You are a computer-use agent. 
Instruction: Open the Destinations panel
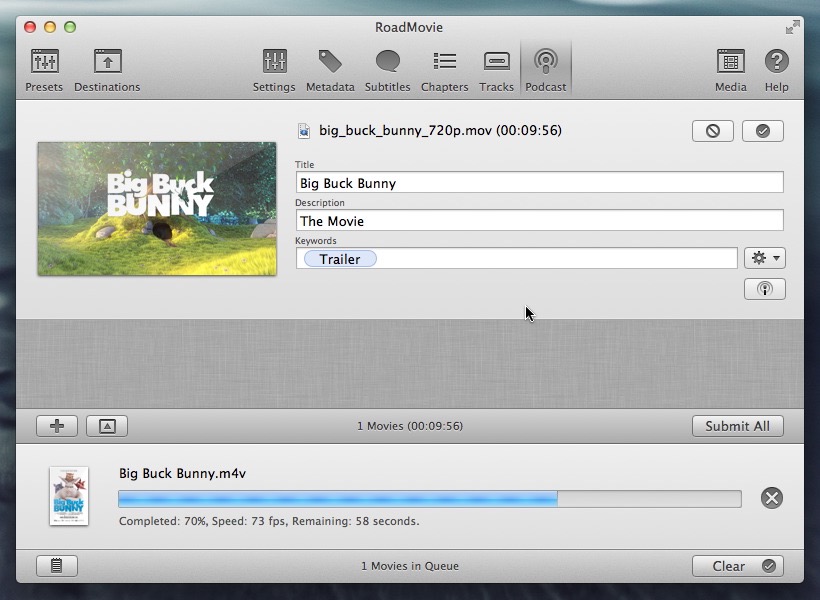tap(107, 70)
